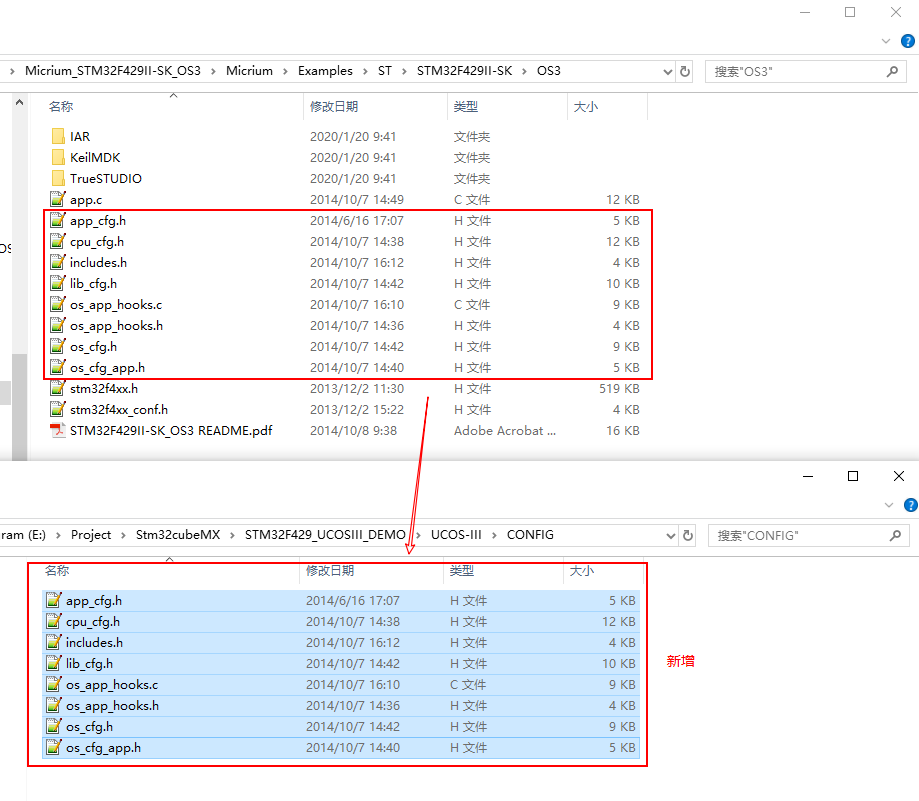
Task: Open the IAR folder icon
Action: 58,137
